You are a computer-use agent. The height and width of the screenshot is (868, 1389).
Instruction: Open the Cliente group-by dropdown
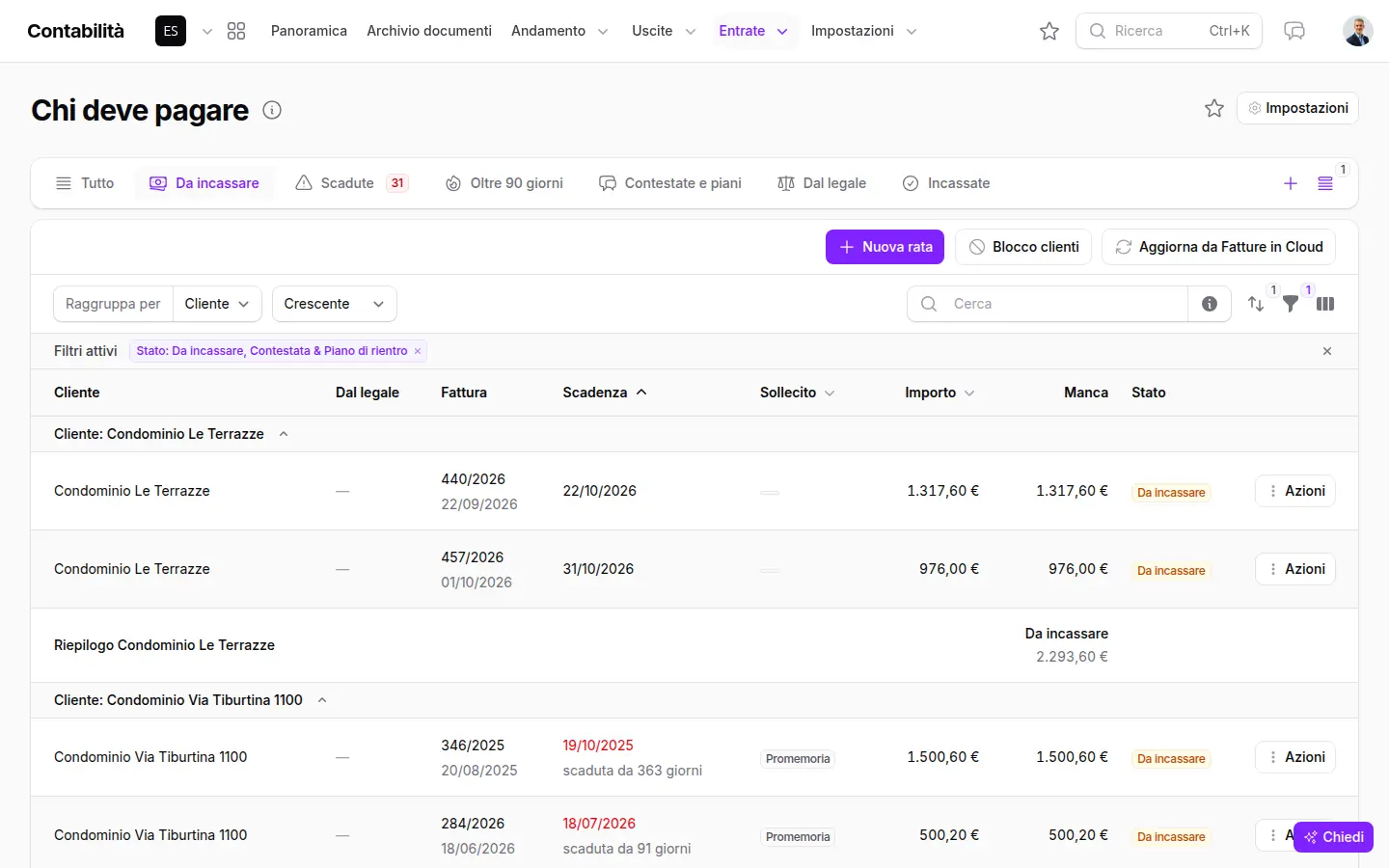coord(217,304)
